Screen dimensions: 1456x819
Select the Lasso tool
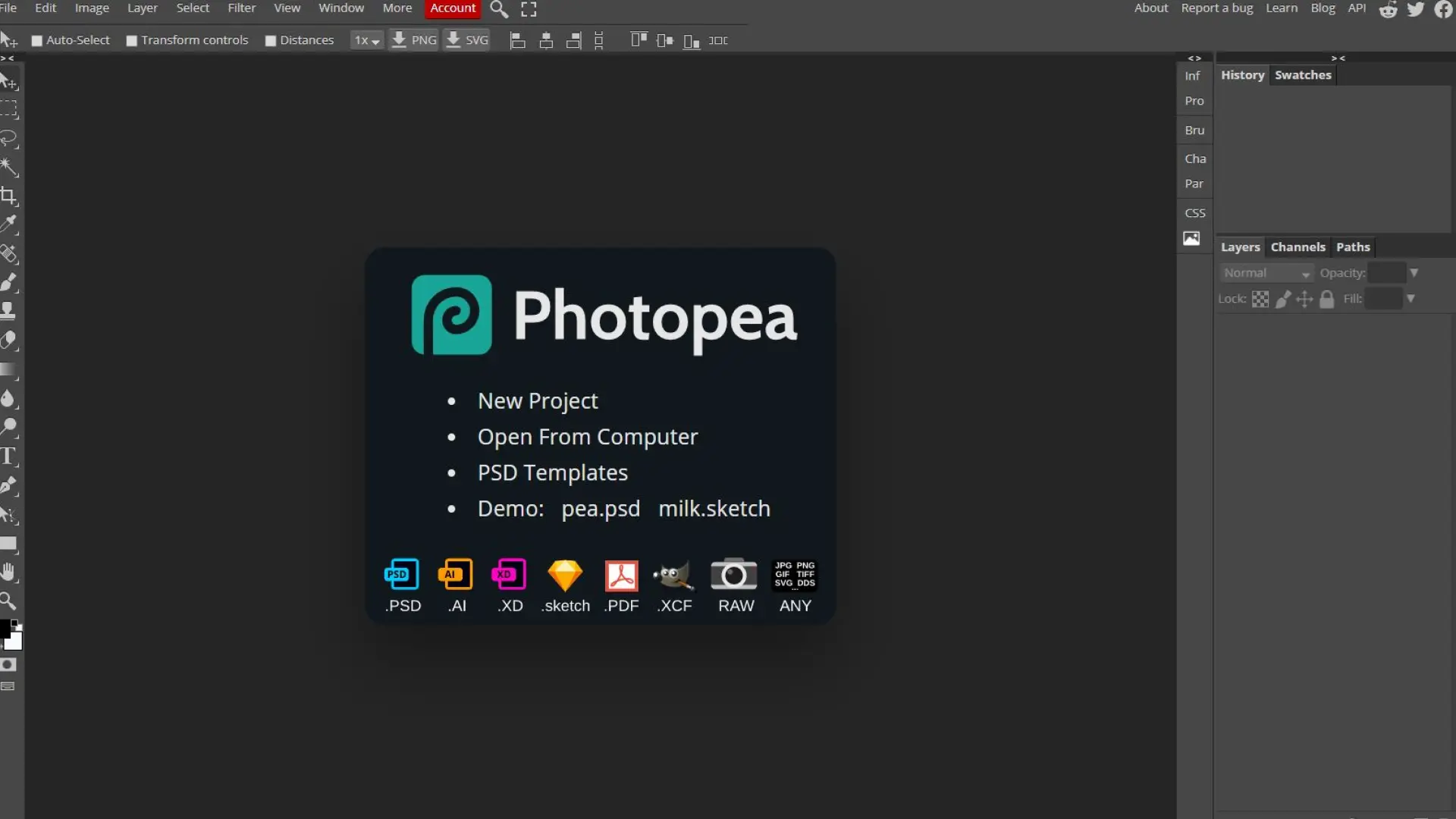point(9,139)
